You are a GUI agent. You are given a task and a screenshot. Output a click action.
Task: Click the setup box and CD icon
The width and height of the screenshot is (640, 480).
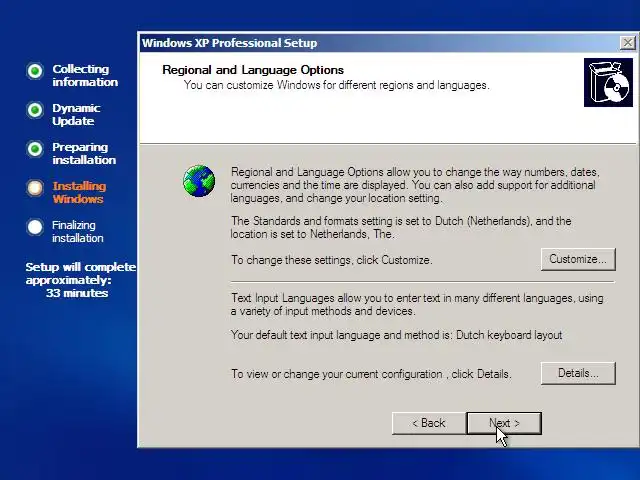(608, 82)
